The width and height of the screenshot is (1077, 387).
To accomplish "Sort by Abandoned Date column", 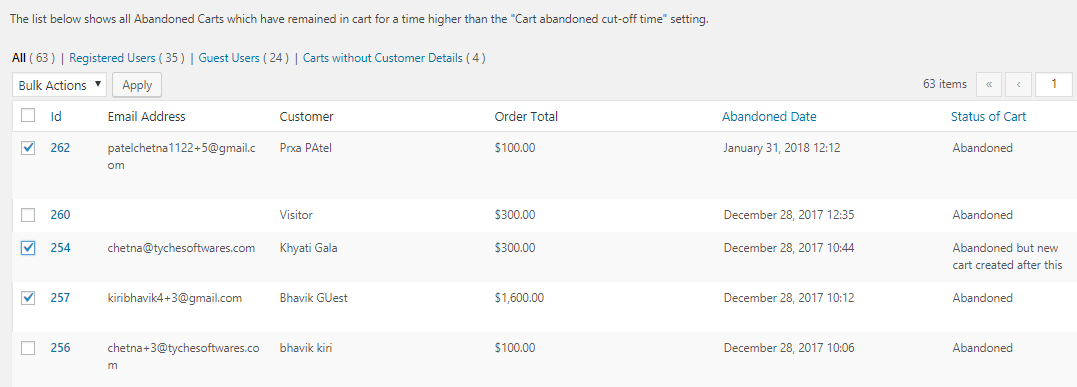I will coord(769,116).
